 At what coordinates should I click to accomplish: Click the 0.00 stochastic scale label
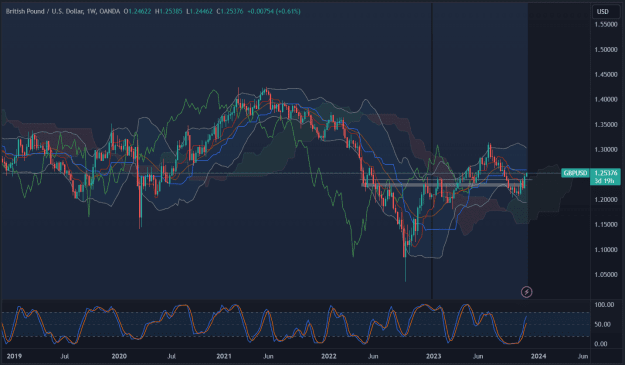(x=601, y=344)
